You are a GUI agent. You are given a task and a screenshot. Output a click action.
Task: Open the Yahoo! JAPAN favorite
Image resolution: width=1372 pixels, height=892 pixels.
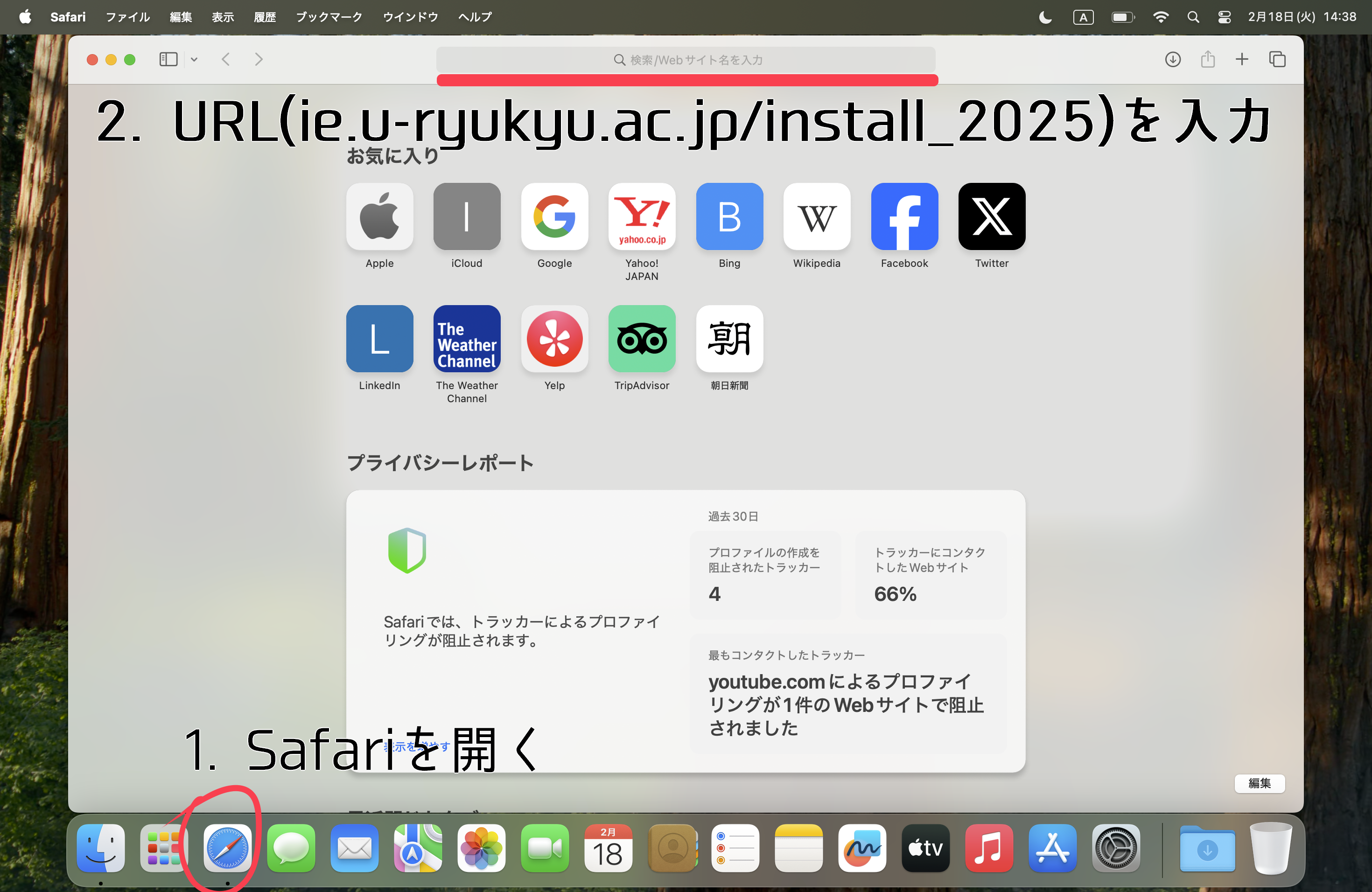tap(642, 216)
